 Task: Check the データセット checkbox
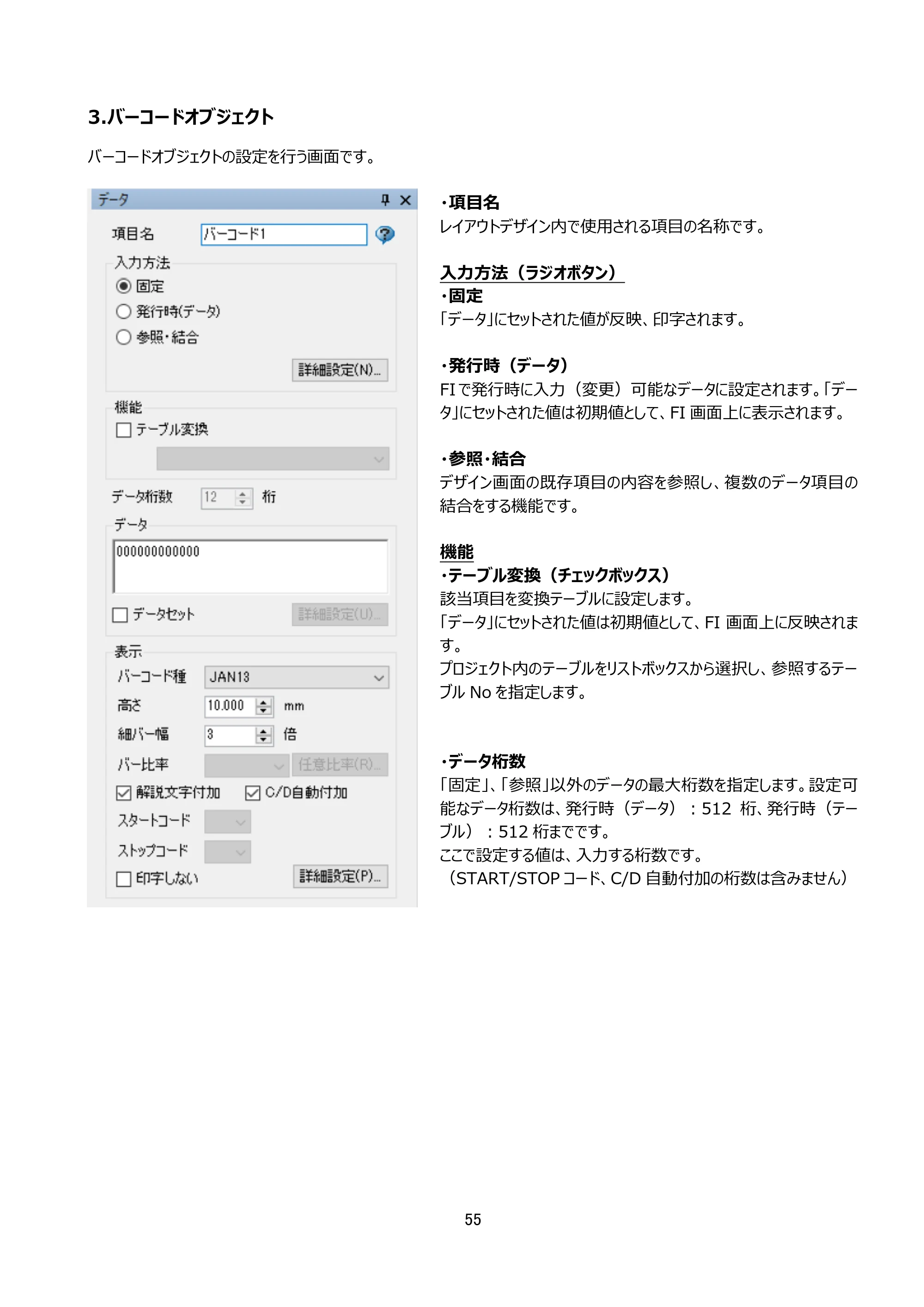pos(120,615)
